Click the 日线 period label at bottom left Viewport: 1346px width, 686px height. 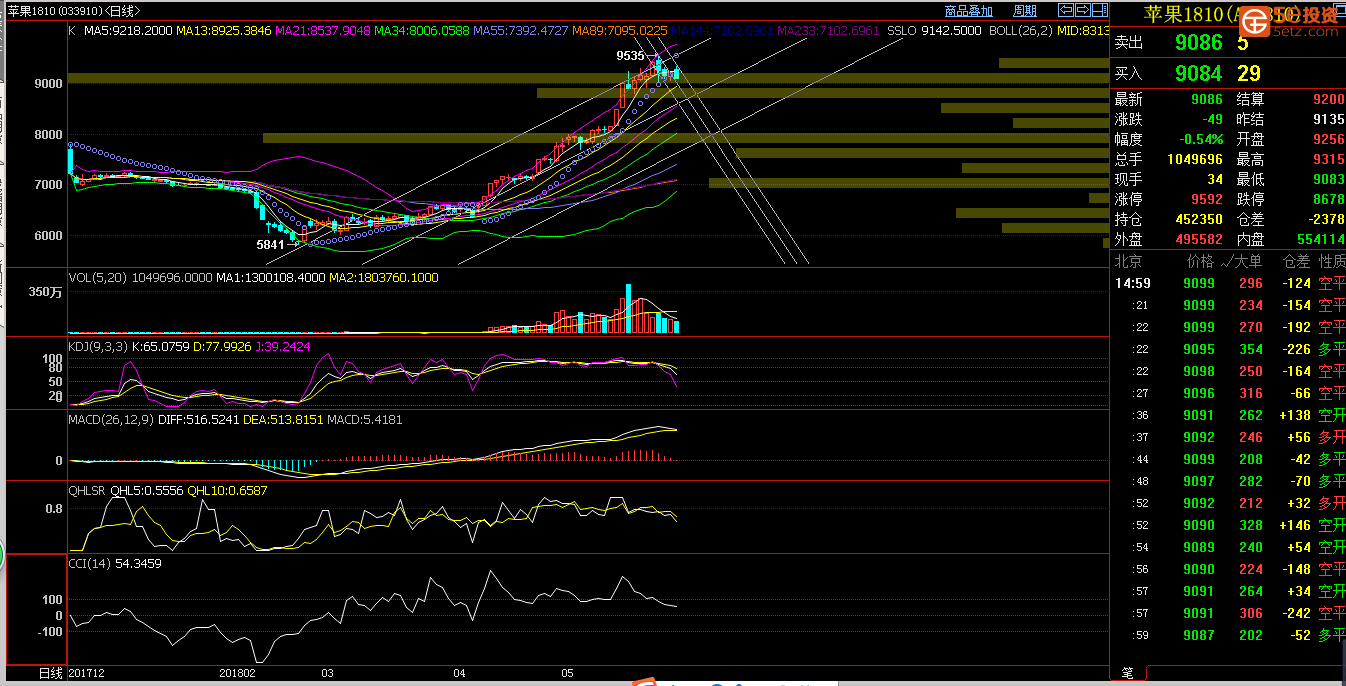coord(51,673)
